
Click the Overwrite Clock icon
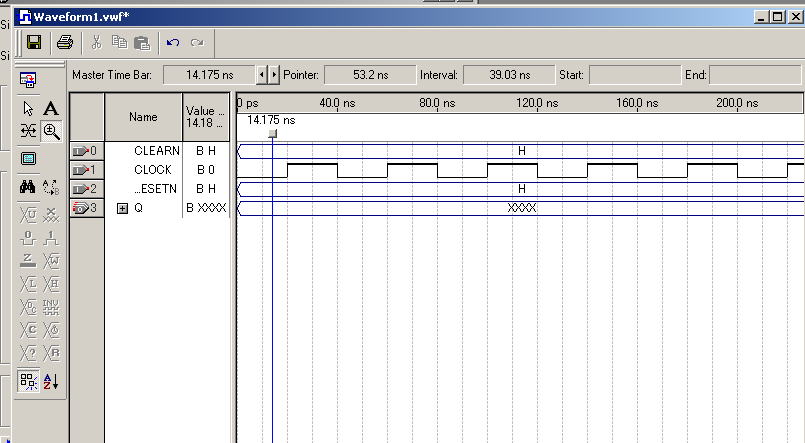point(50,330)
